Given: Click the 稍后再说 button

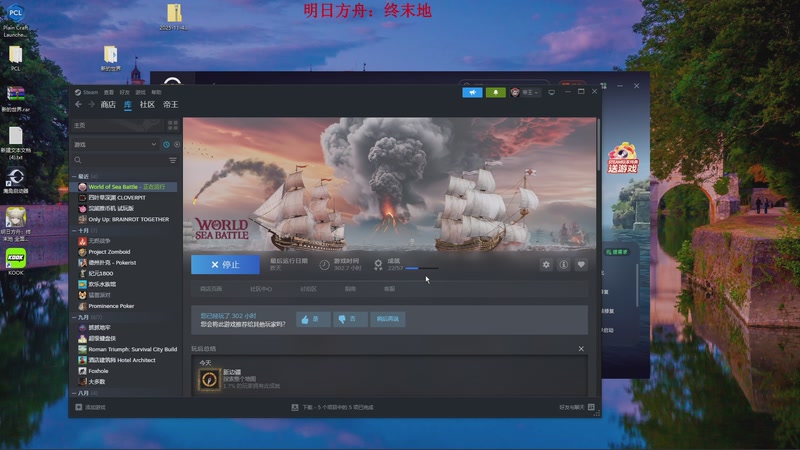Looking at the screenshot, I should 388,319.
